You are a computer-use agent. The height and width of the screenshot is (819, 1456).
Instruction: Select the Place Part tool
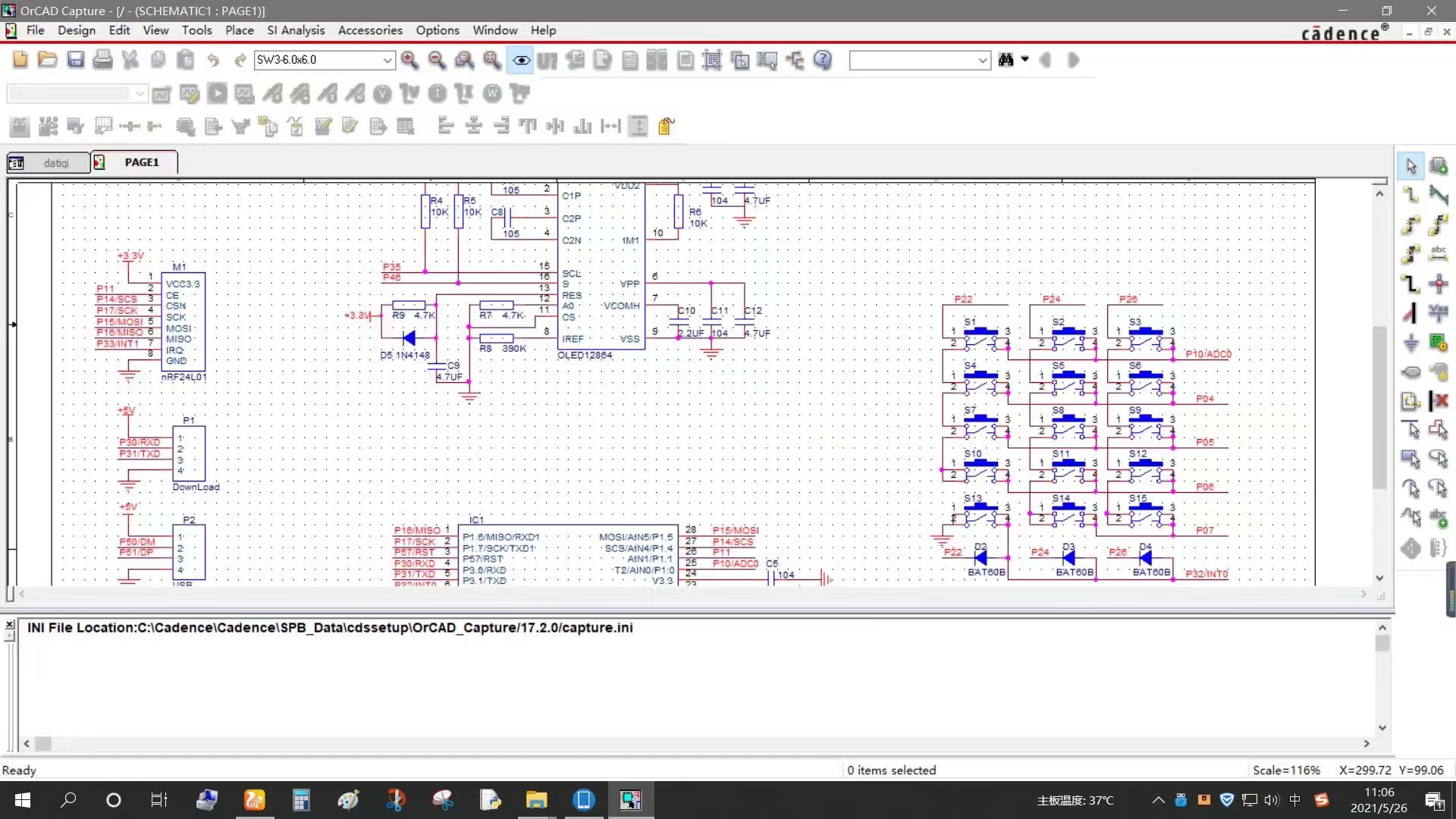(1439, 166)
